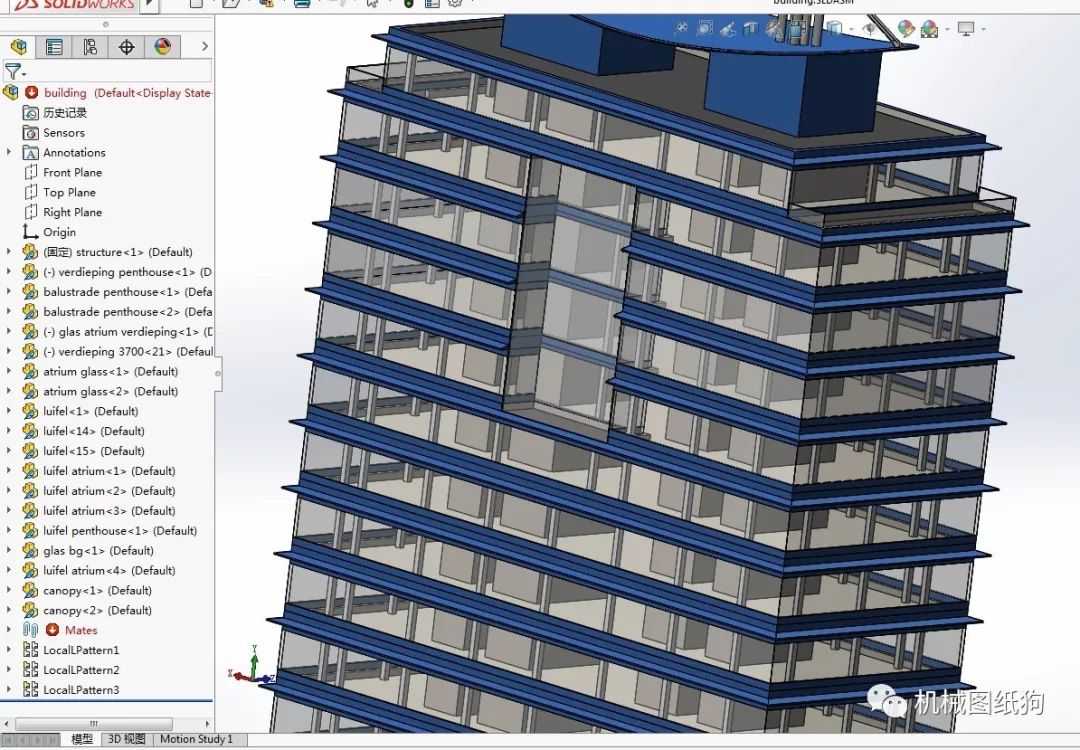Image resolution: width=1080 pixels, height=750 pixels.
Task: Select the Top Plane in tree
Action: coord(69,192)
